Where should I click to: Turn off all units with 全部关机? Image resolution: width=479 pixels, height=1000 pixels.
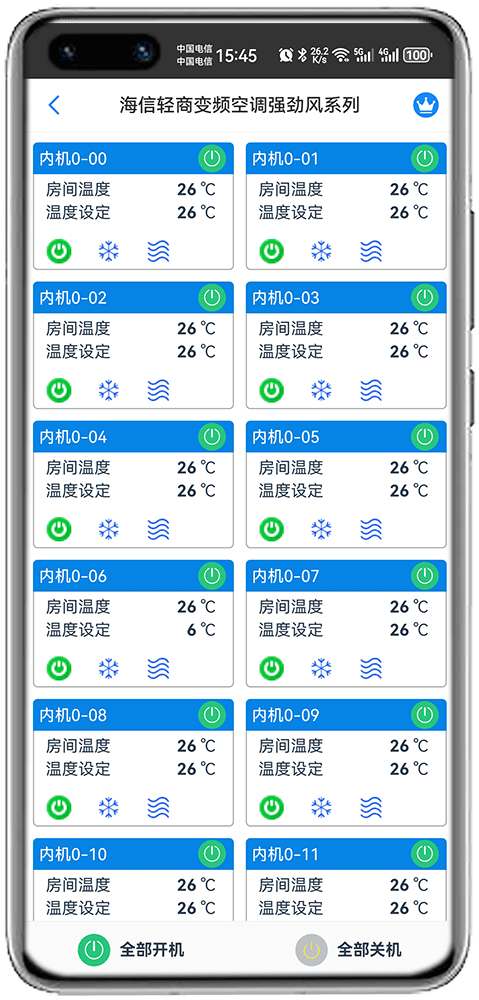pyautogui.click(x=348, y=950)
